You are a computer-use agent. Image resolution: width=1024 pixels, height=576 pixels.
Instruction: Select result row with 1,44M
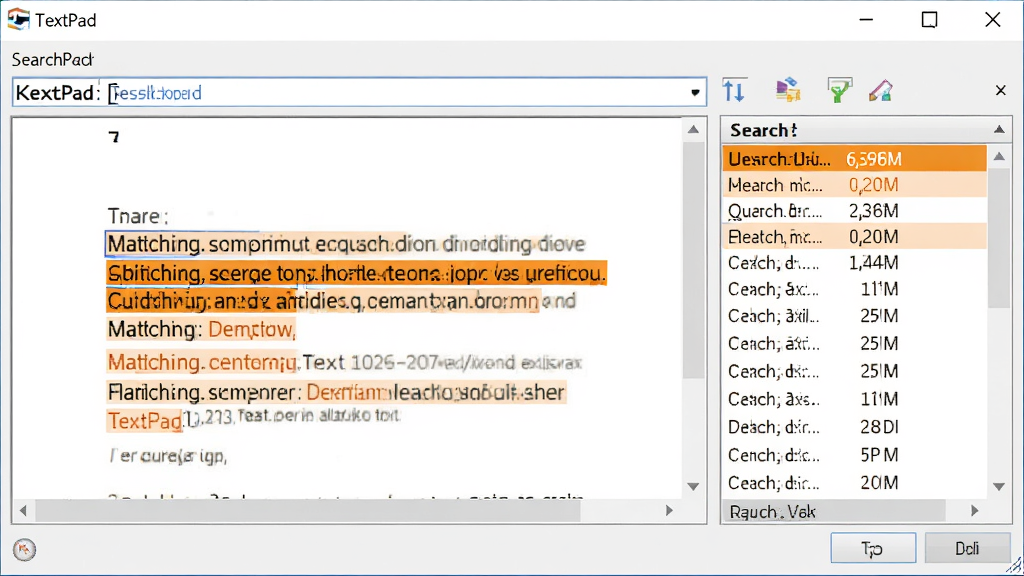click(x=854, y=263)
